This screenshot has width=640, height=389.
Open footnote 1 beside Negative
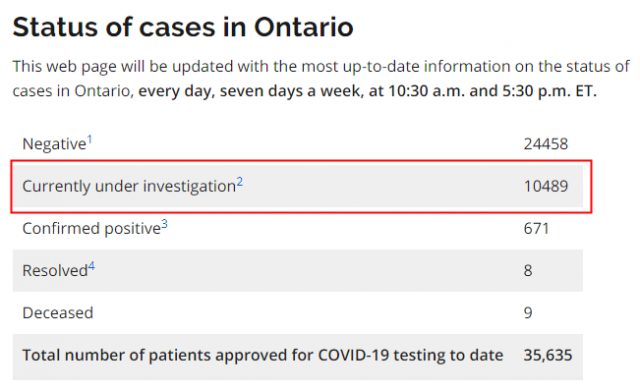[89, 140]
